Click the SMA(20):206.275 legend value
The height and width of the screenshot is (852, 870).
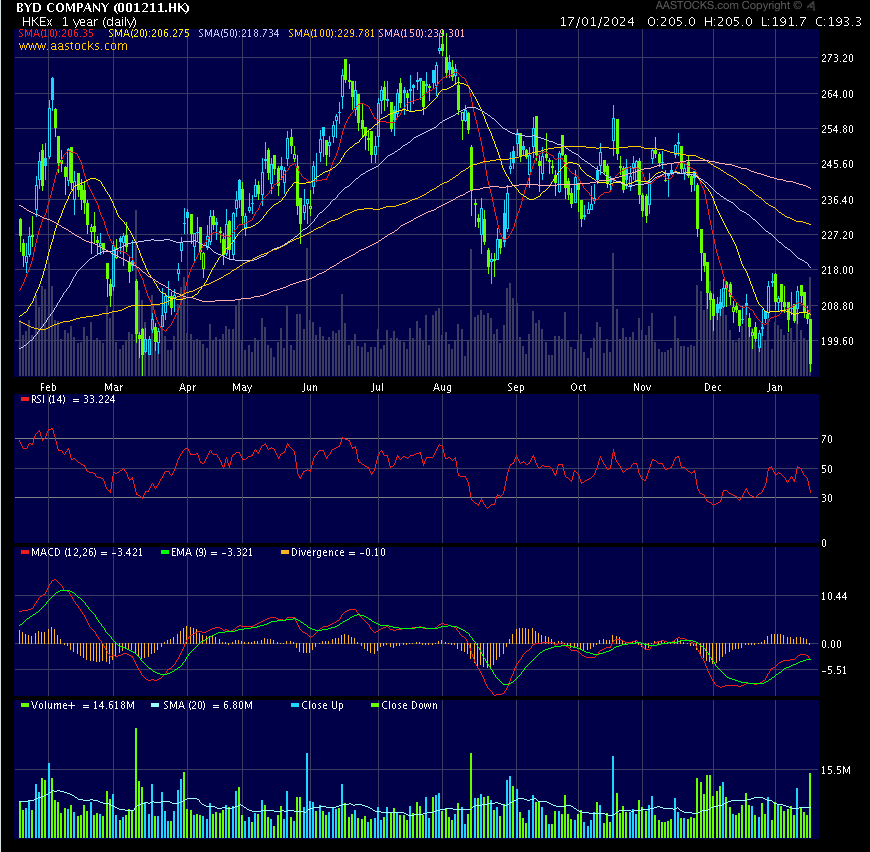point(149,33)
